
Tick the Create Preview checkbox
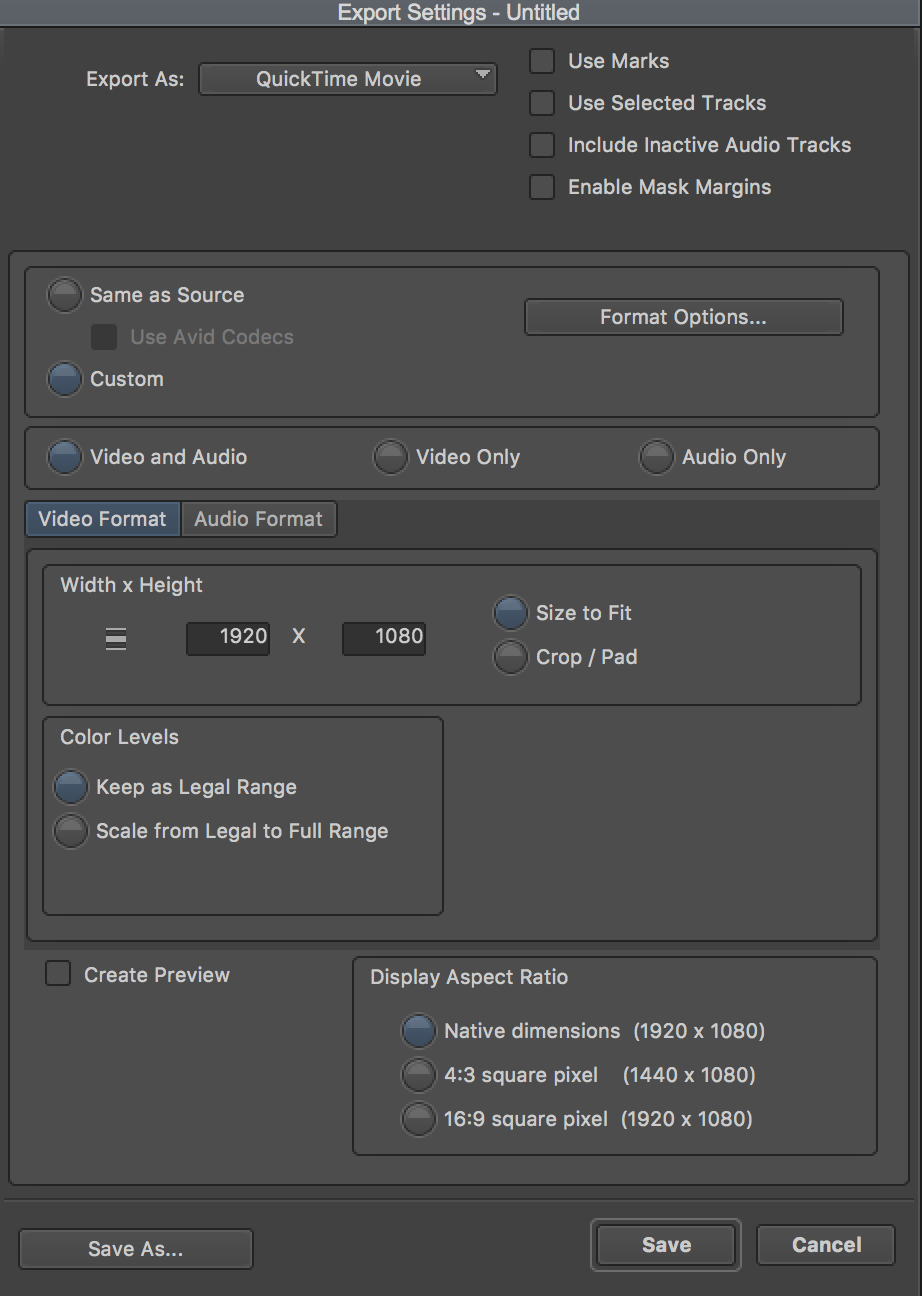click(x=59, y=974)
